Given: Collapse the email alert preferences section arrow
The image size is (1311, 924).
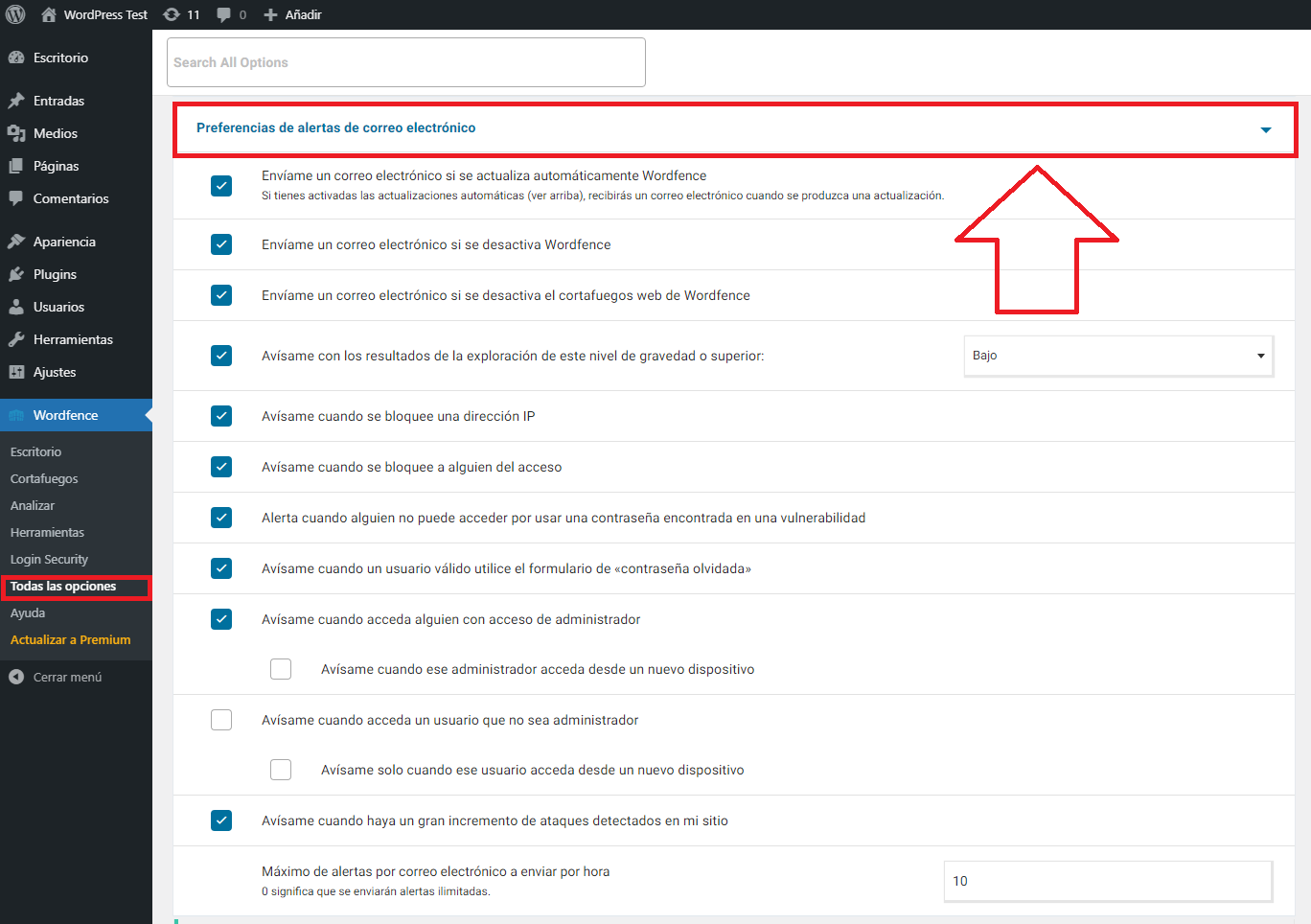Looking at the screenshot, I should point(1266,129).
